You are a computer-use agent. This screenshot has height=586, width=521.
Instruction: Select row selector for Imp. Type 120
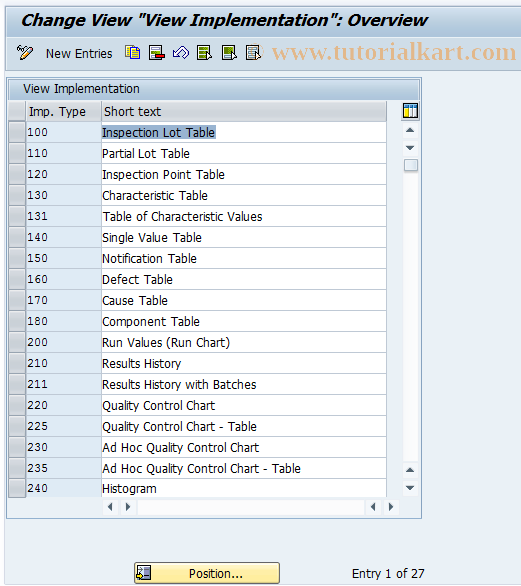coord(17,174)
